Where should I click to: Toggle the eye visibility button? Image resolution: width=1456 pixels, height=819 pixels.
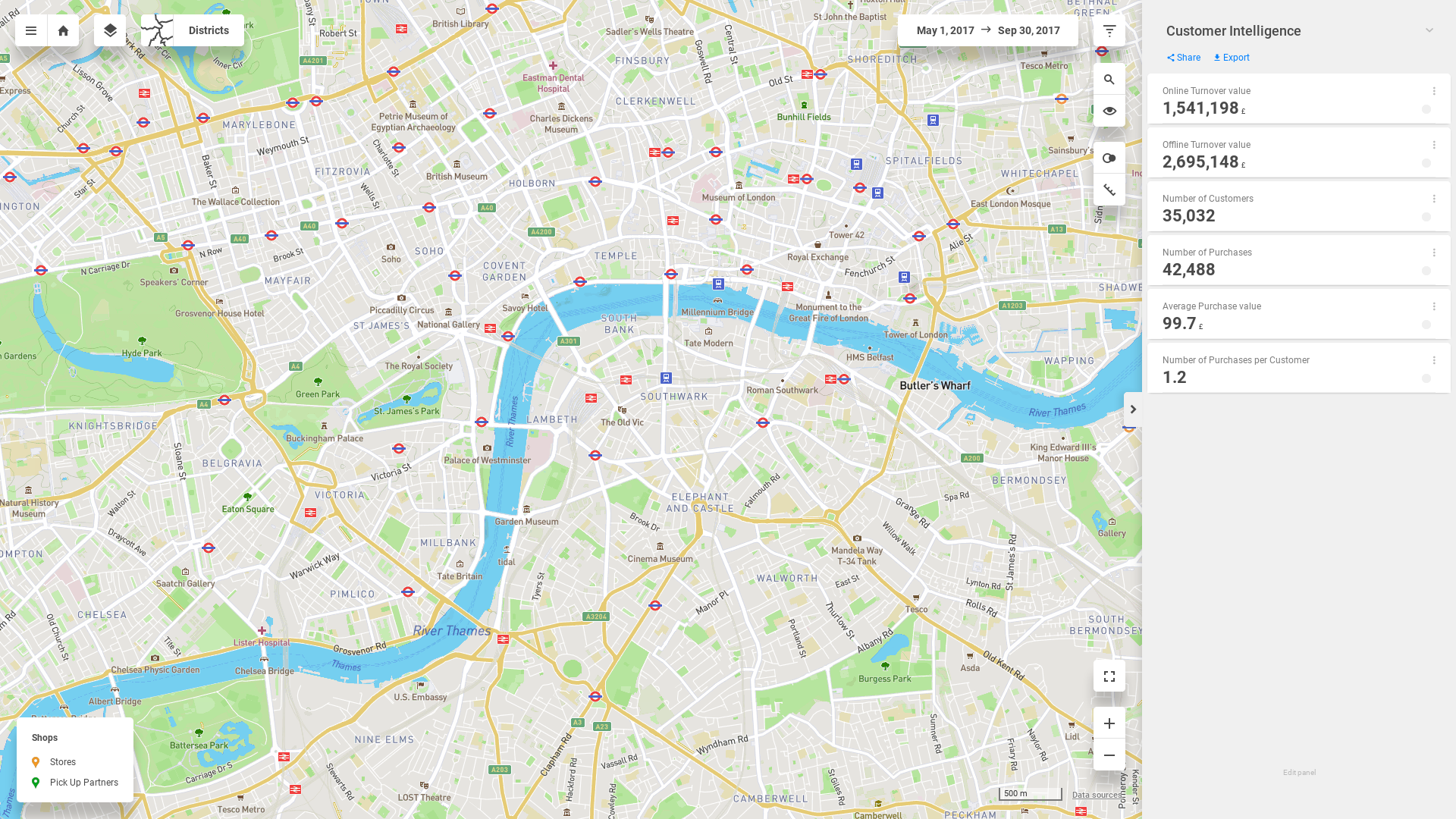point(1109,111)
